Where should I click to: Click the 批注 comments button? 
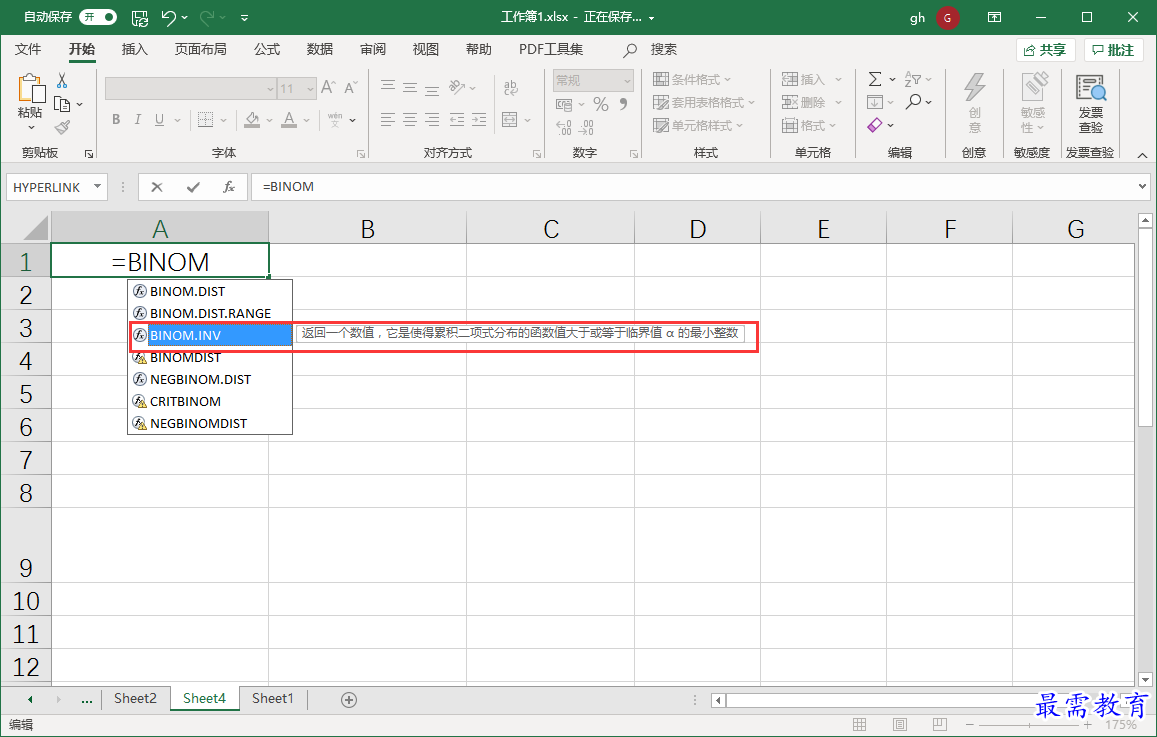pyautogui.click(x=1113, y=50)
